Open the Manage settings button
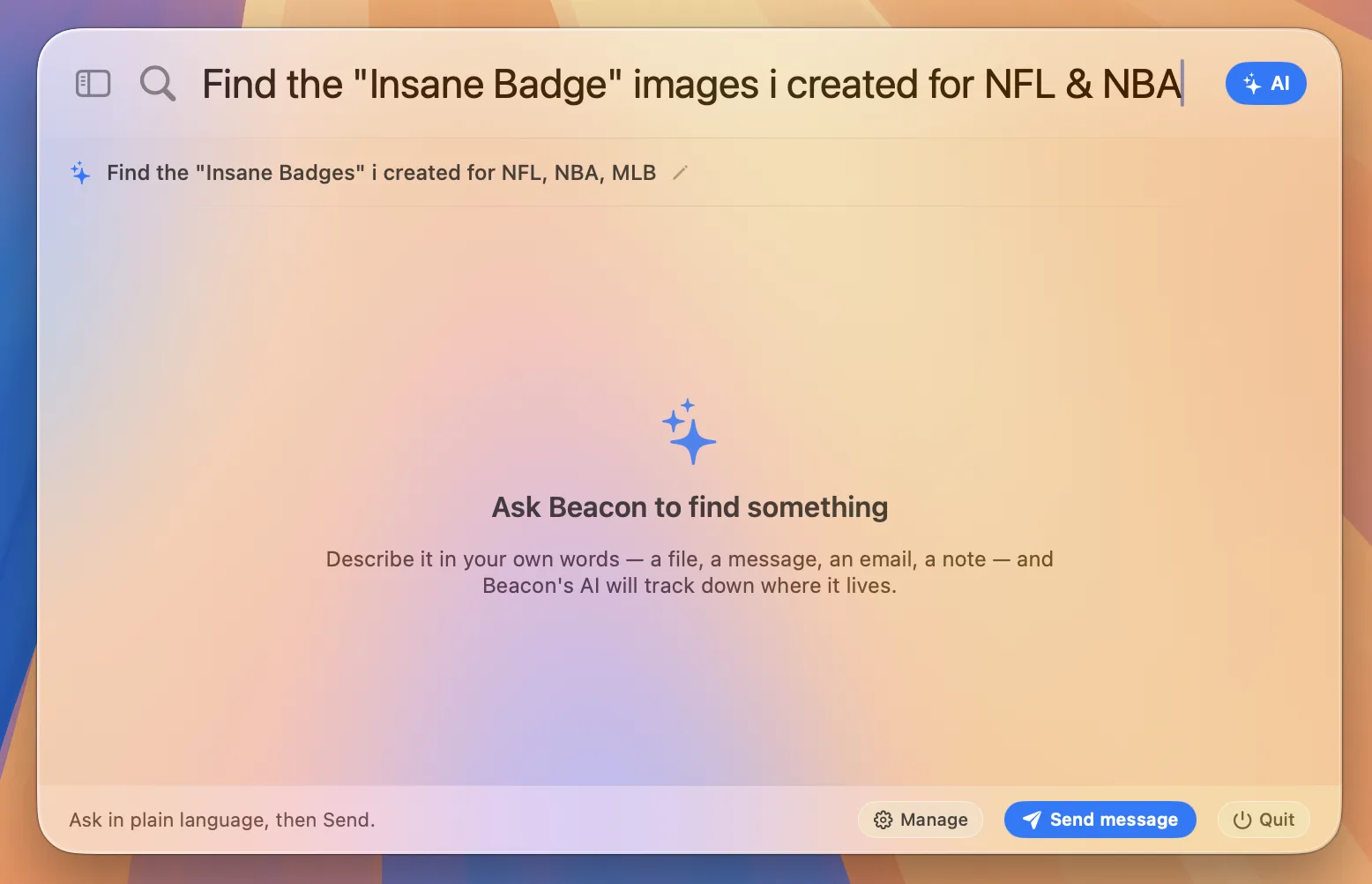The image size is (1372, 884). pos(921,820)
